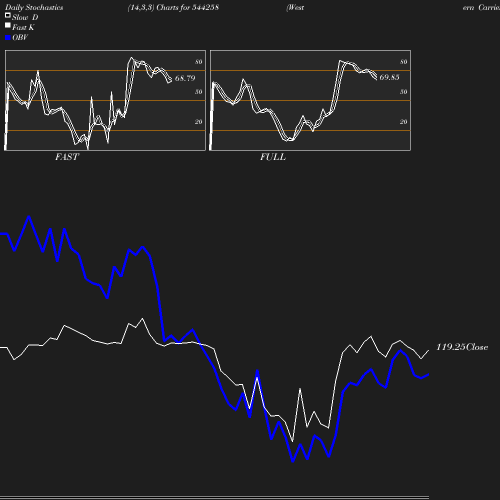Image resolution: width=500 pixels, height=500 pixels.
Task: Click the 80 axis label in FULL chart
Action: tap(404, 62)
